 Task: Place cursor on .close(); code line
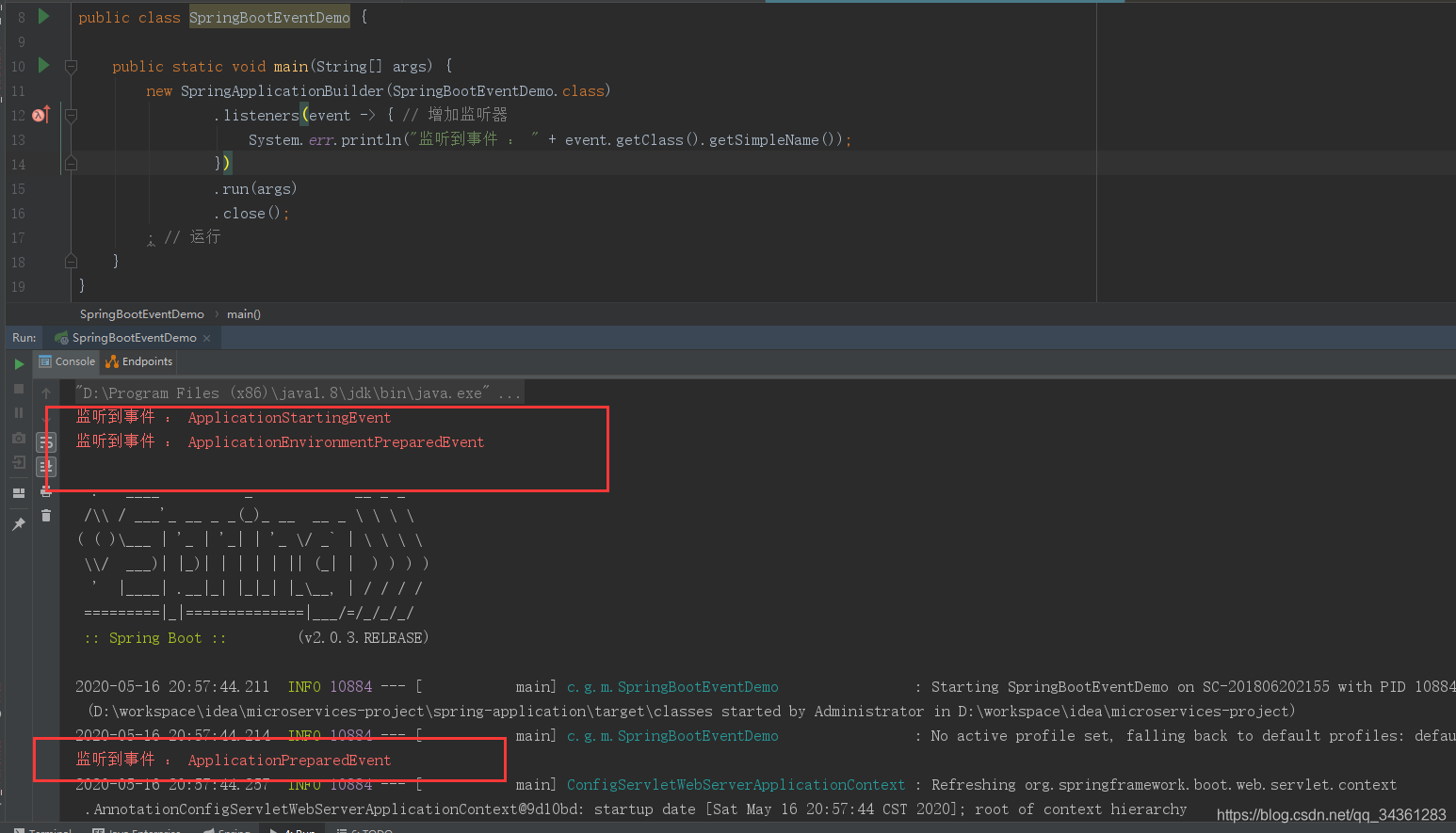pyautogui.click(x=251, y=214)
